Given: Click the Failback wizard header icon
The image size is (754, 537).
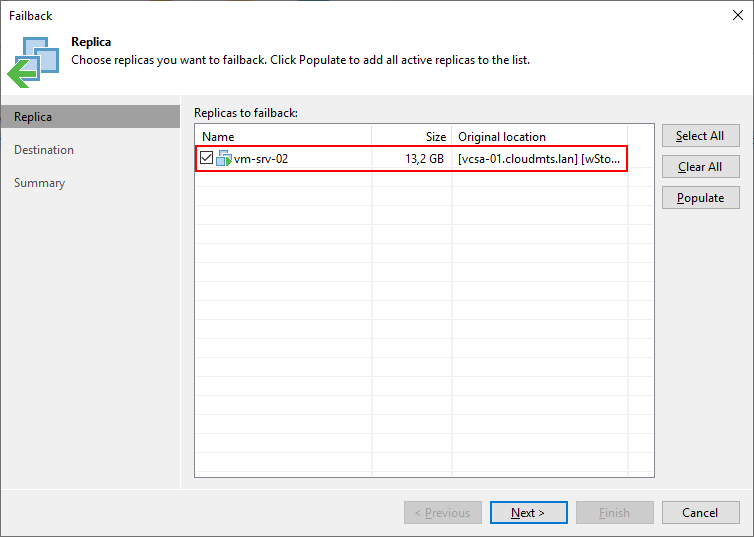Looking at the screenshot, I should point(33,61).
